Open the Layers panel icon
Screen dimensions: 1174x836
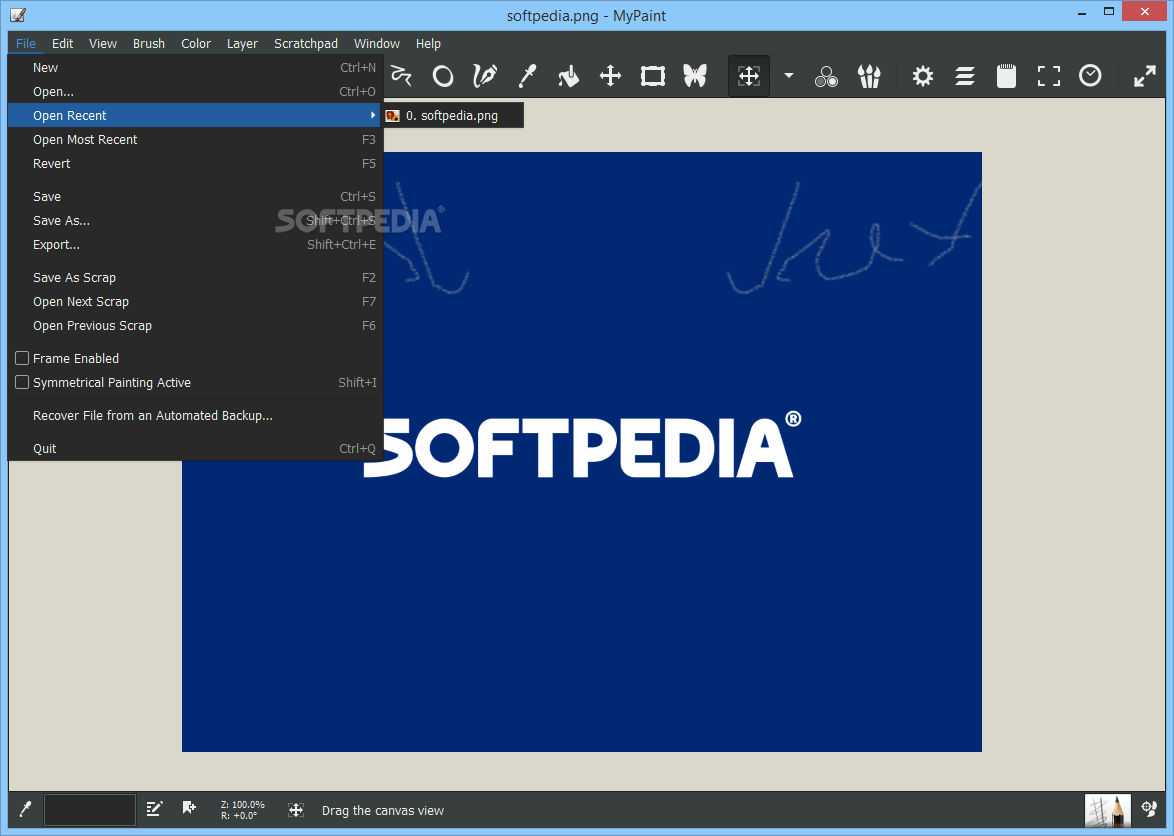pyautogui.click(x=964, y=76)
